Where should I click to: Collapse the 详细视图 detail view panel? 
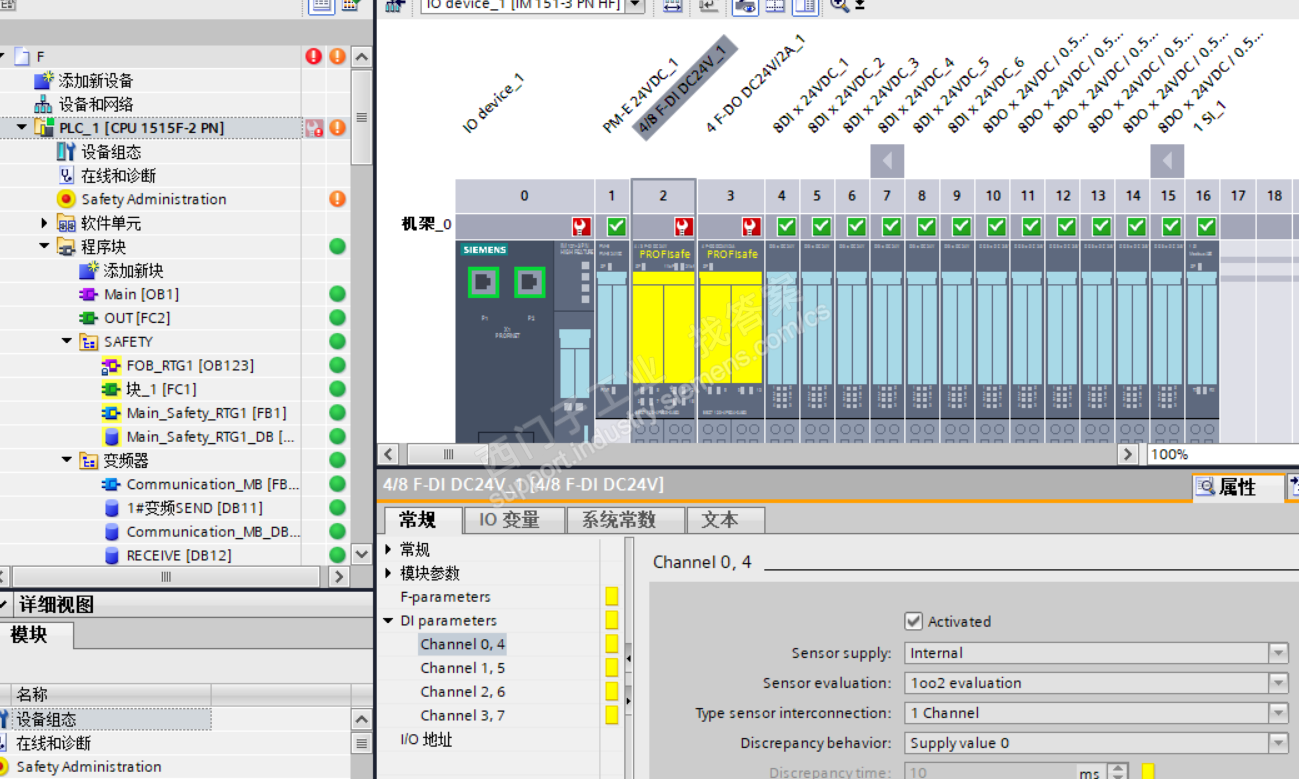coord(5,604)
